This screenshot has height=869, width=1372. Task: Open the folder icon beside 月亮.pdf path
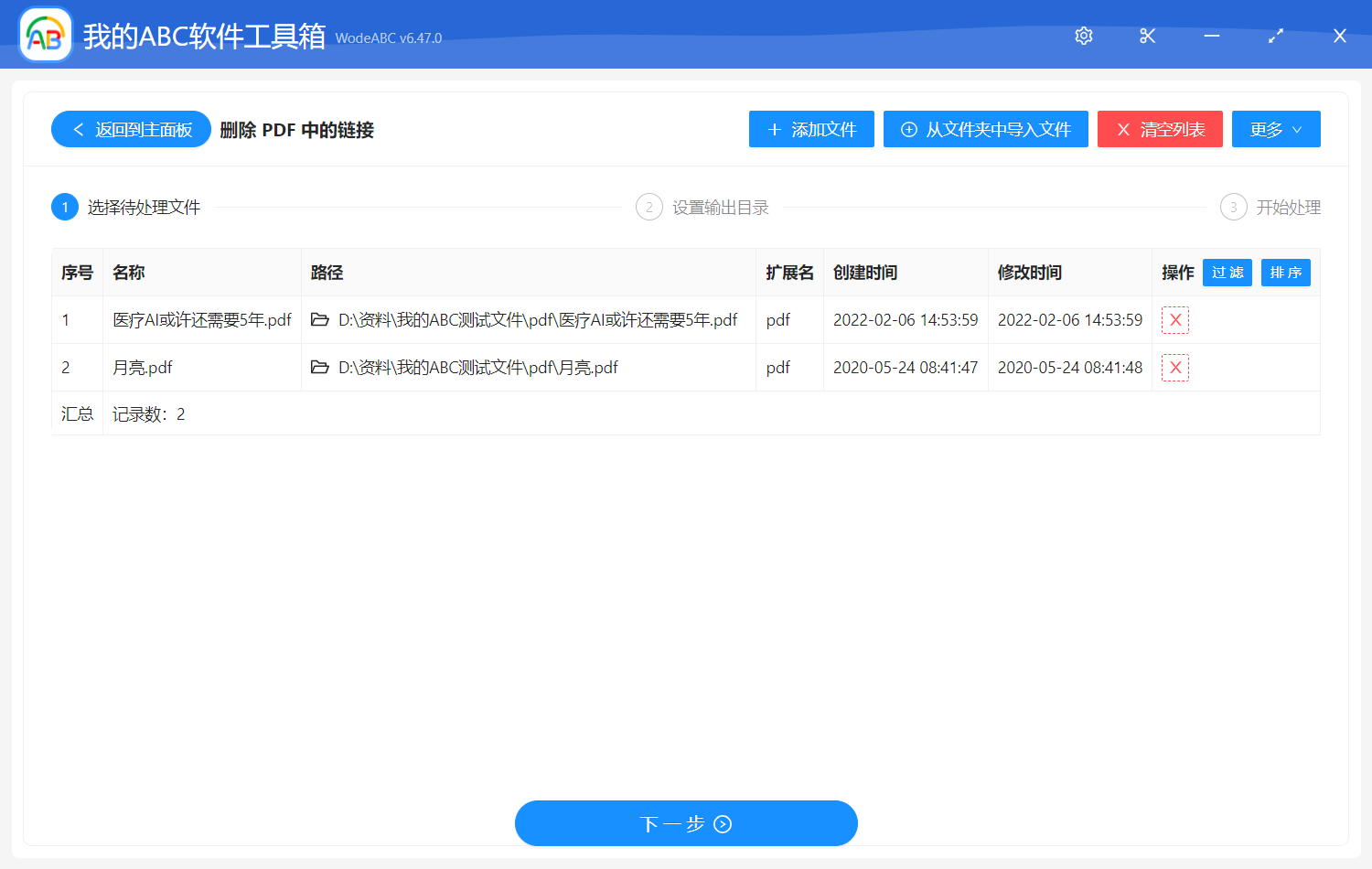pos(318,367)
